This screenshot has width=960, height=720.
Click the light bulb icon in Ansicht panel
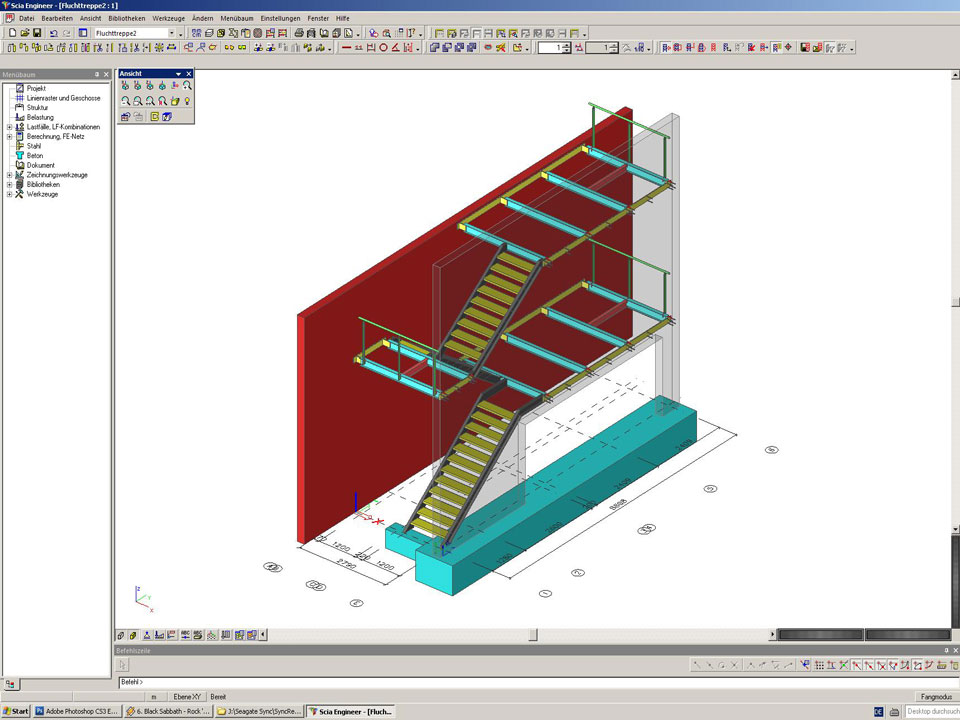point(187,101)
